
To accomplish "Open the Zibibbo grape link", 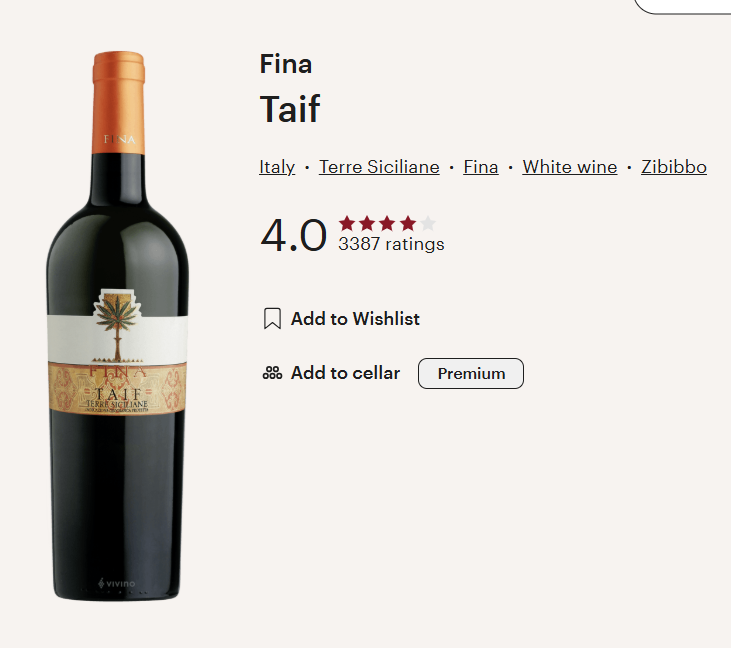I will pos(674,167).
